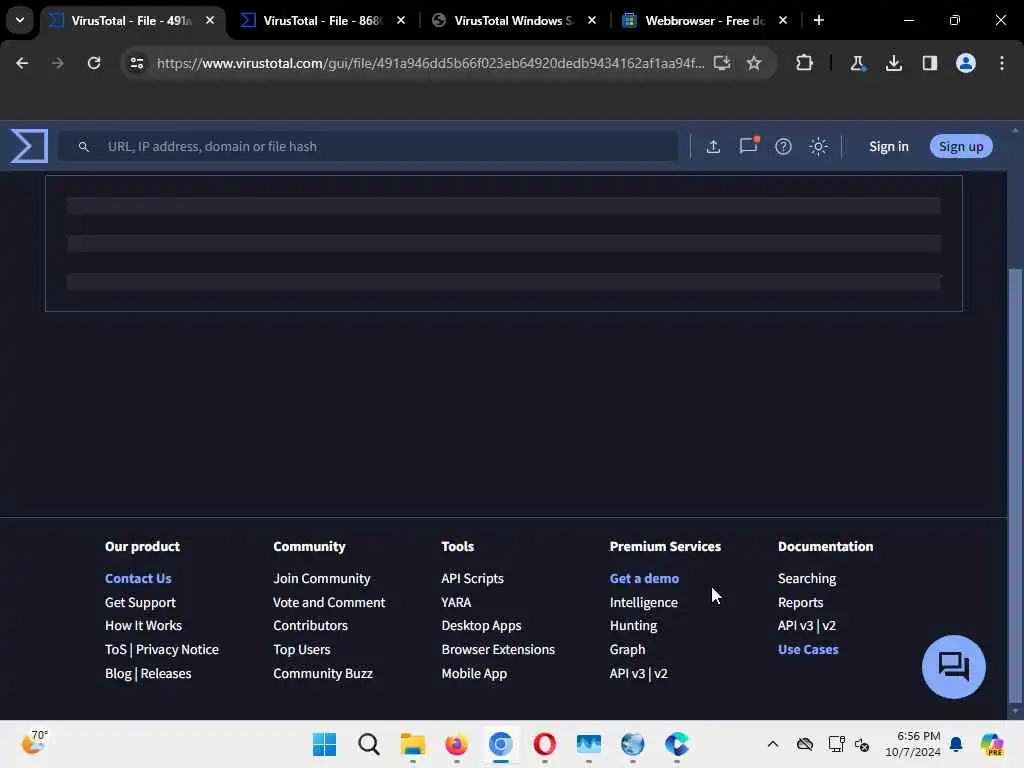The height and width of the screenshot is (768, 1024).
Task: Open the Use Cases link
Action: (x=808, y=649)
